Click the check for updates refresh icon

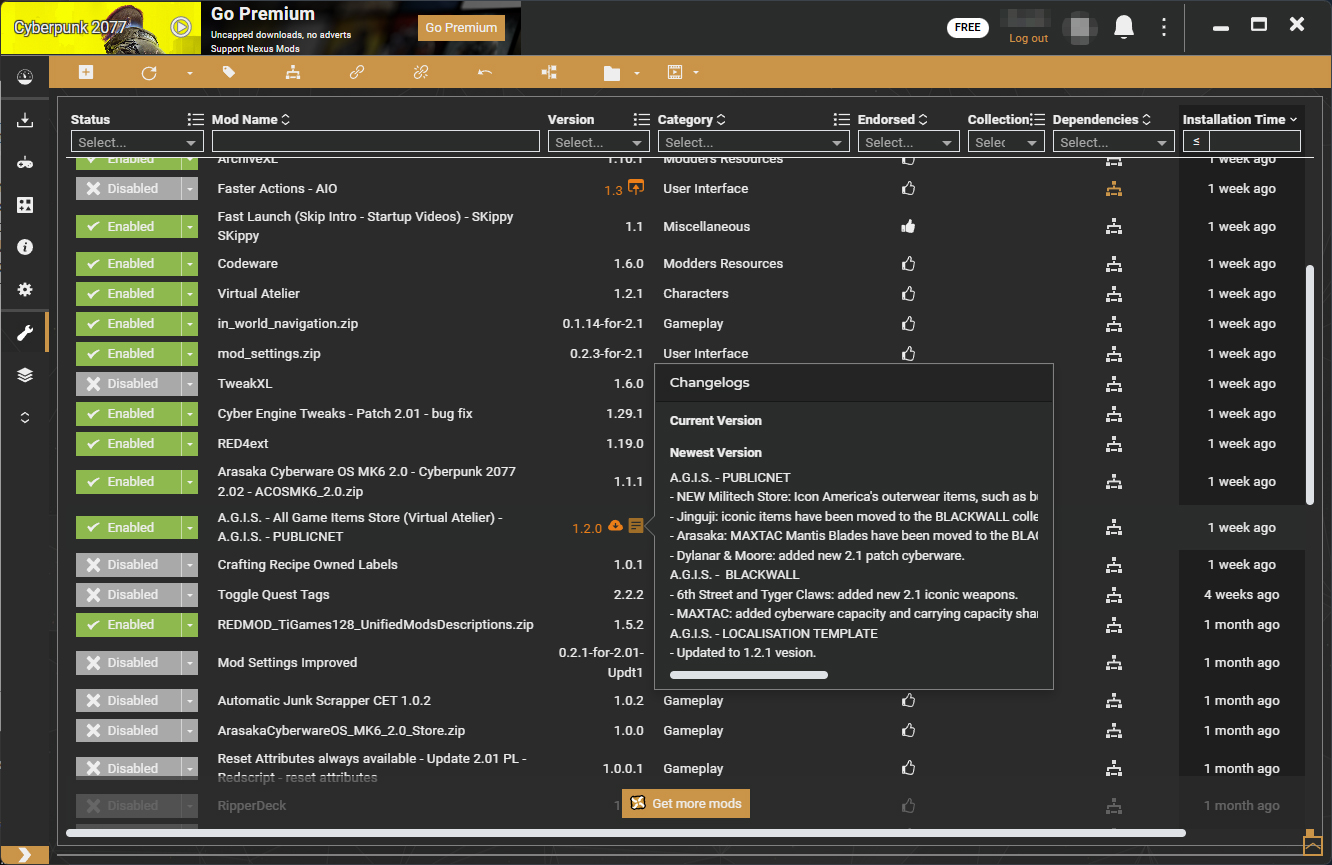149,72
